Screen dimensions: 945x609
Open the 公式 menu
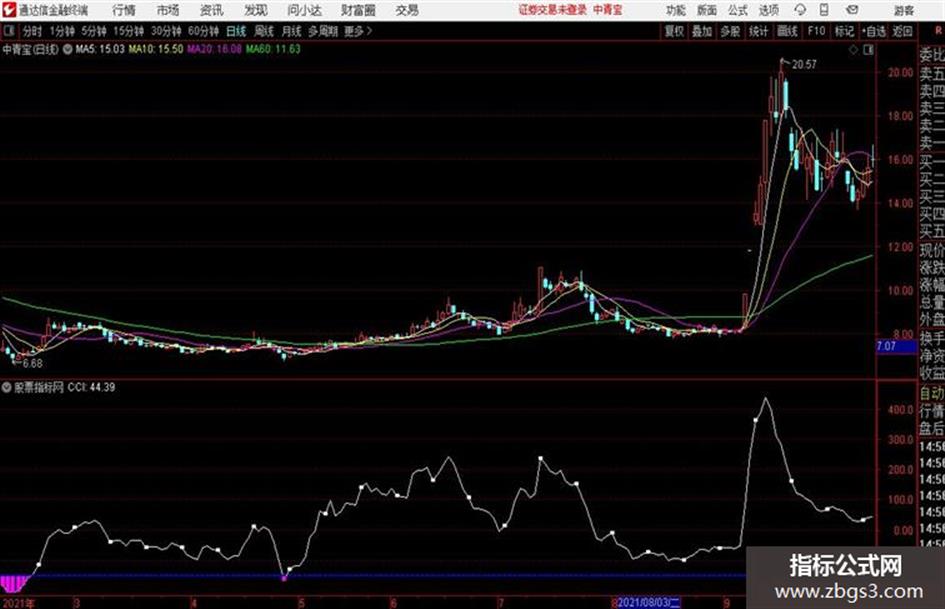[x=738, y=10]
